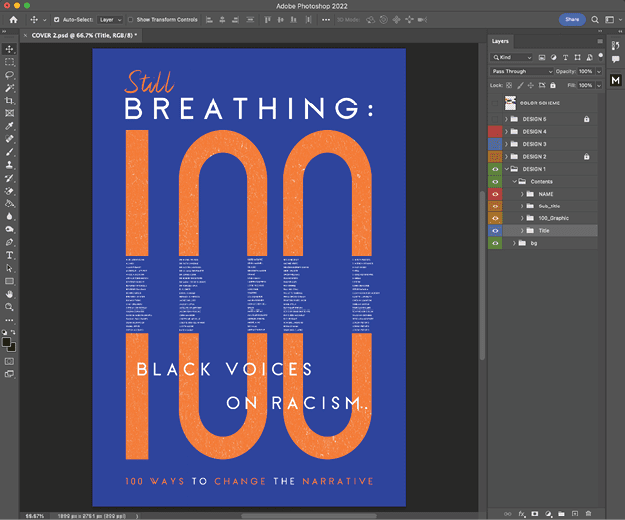
Task: Select the Crop tool
Action: (x=9, y=100)
